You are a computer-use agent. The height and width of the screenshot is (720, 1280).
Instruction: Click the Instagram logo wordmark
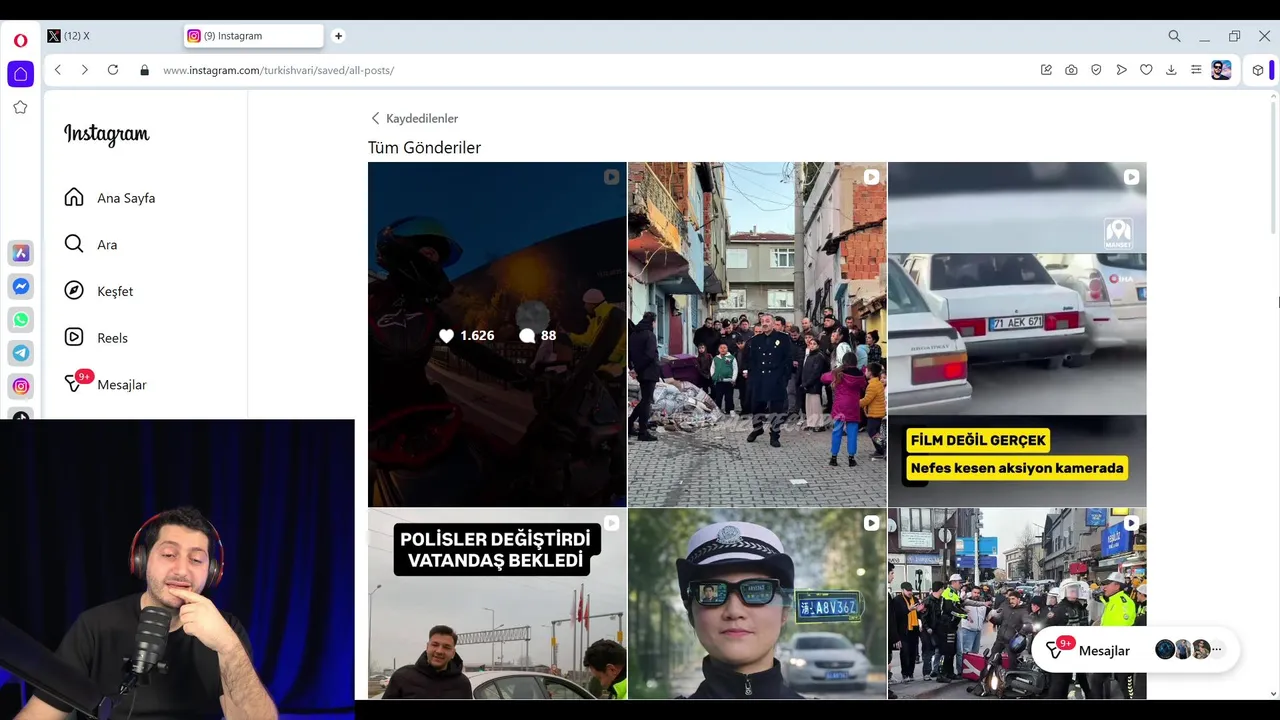[107, 134]
